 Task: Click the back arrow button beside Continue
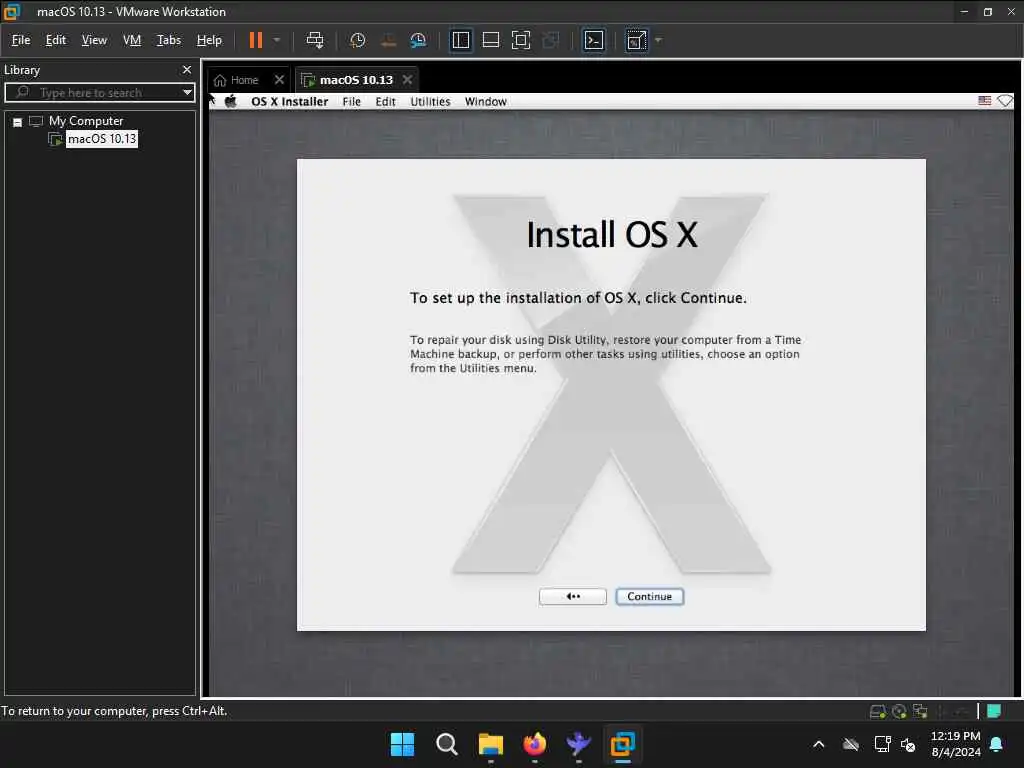point(573,596)
